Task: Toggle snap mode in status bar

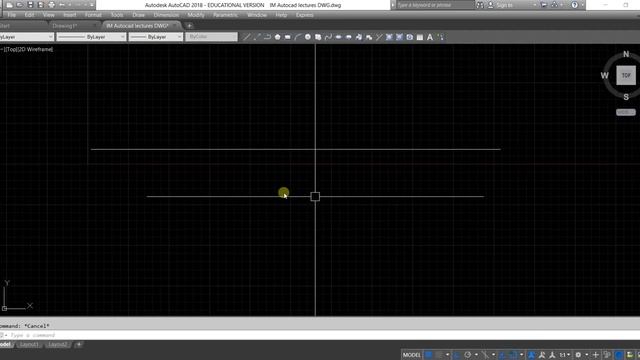Action: [x=439, y=355]
